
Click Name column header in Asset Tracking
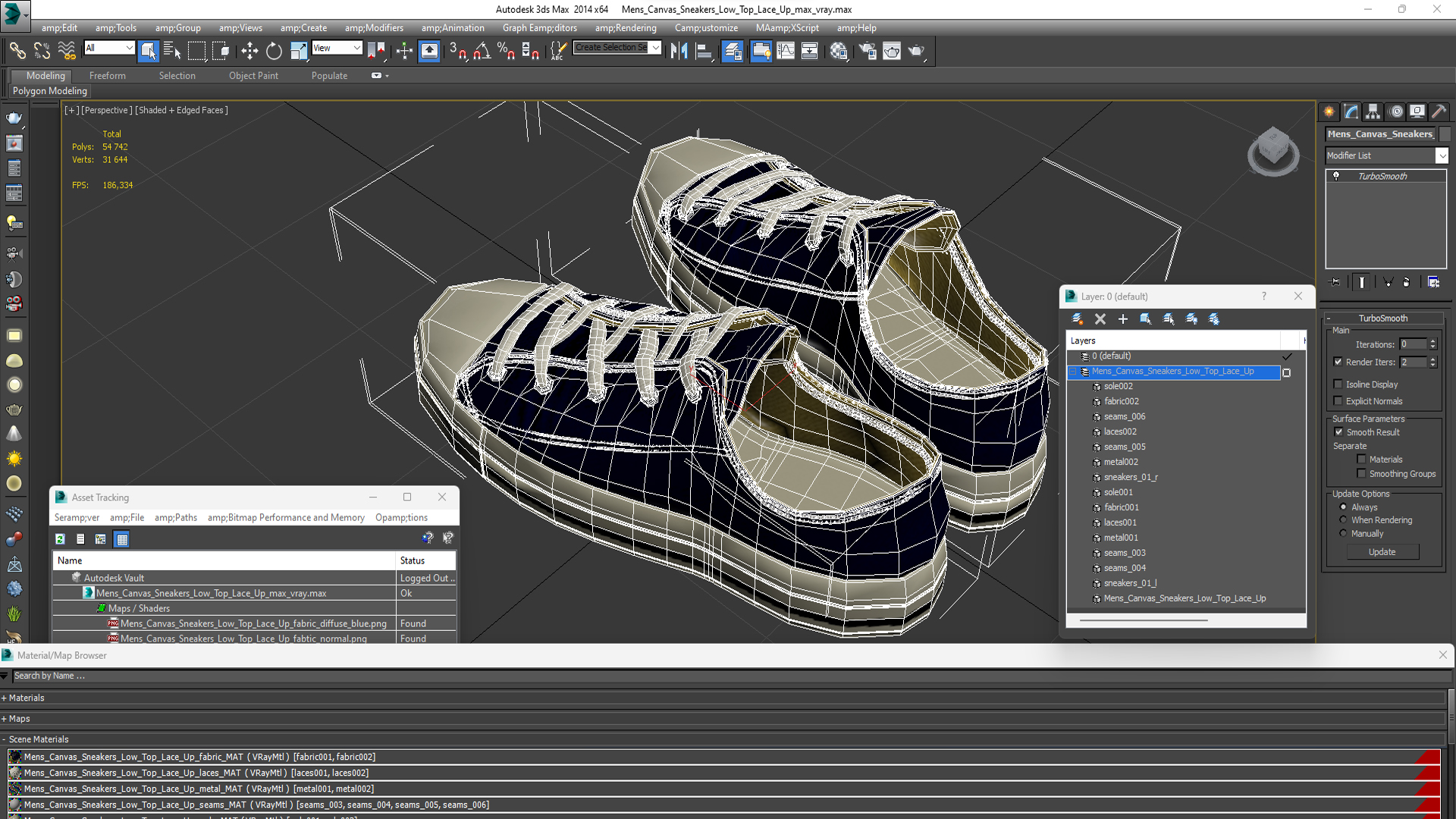tap(224, 560)
